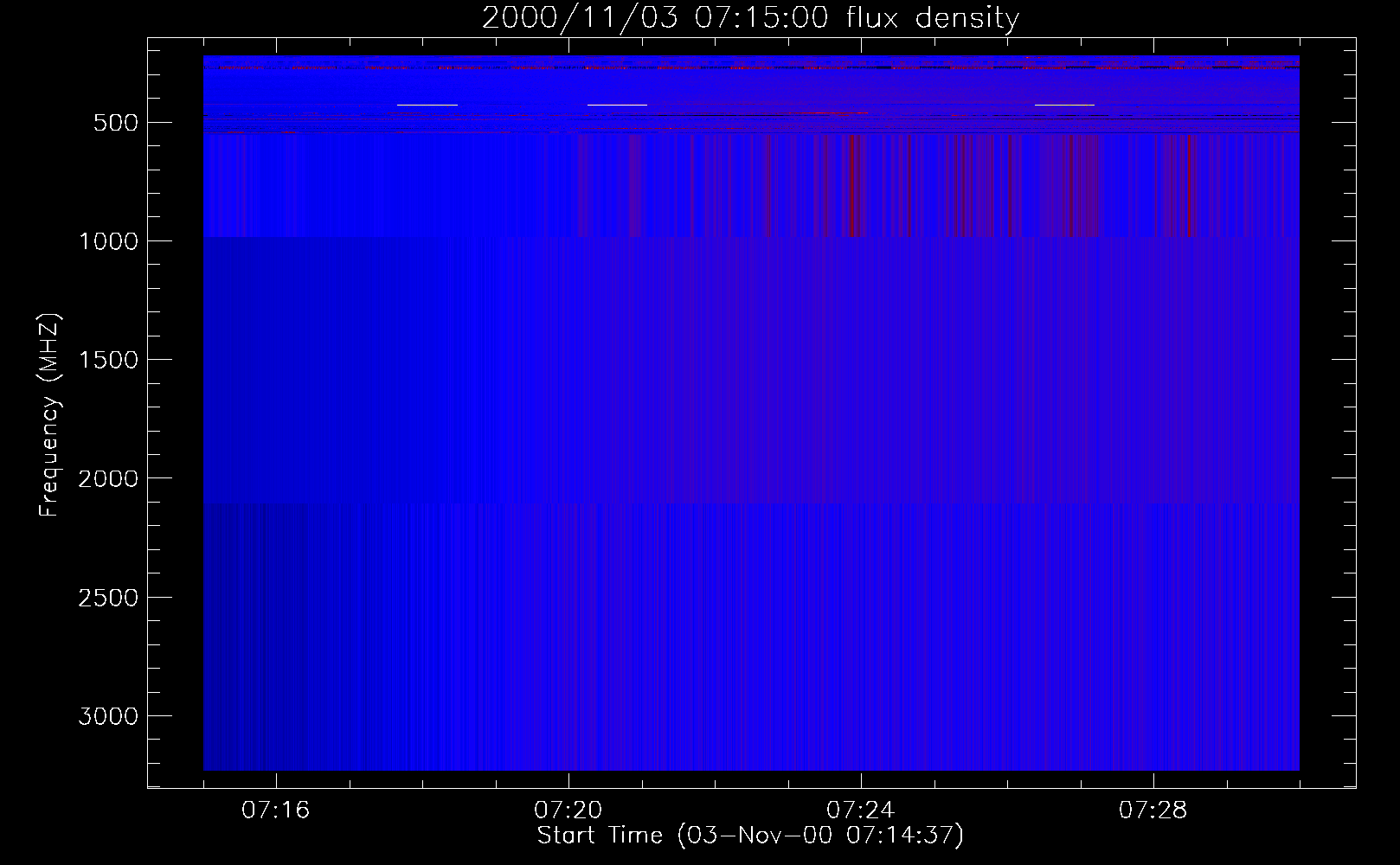The height and width of the screenshot is (865, 1400).
Task: Click the 1000 frequency tick label
Action: 108,241
